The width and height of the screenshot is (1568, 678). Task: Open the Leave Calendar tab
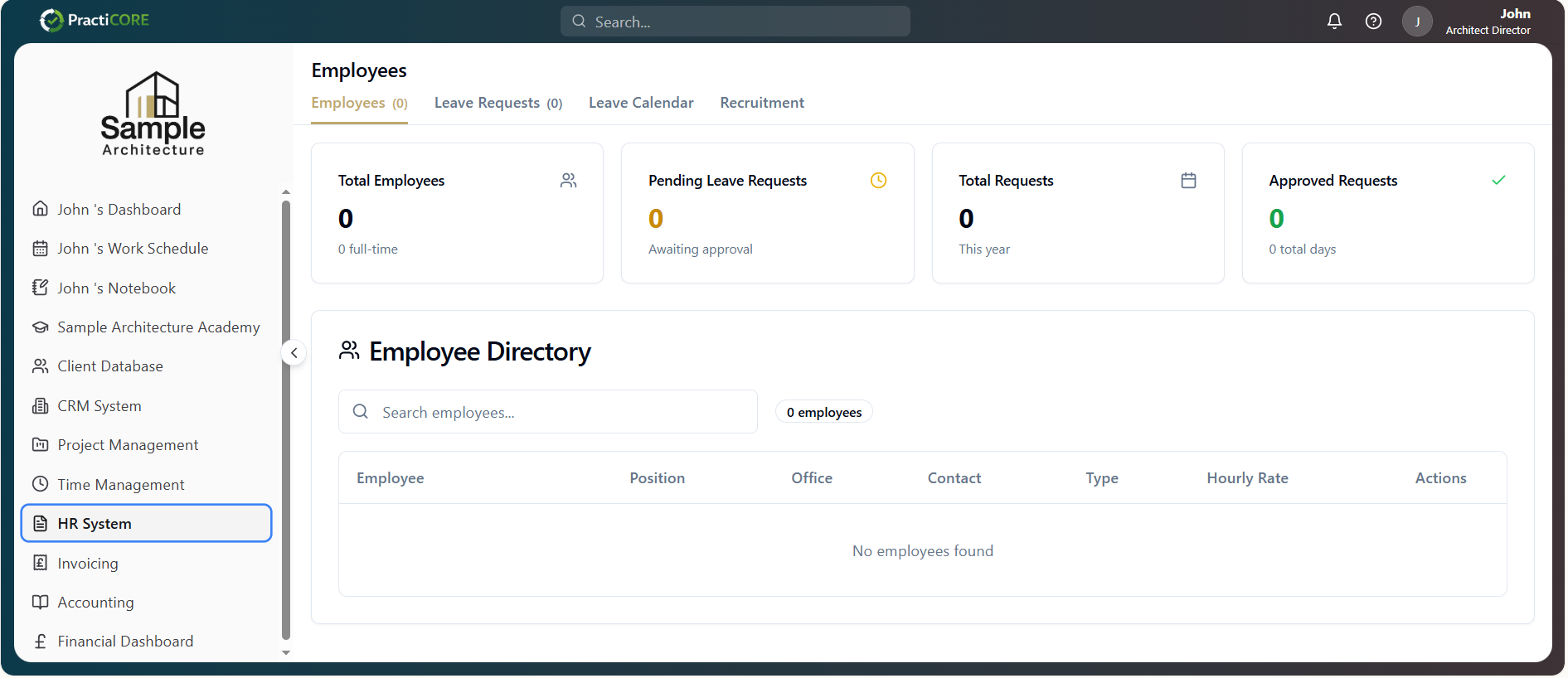pyautogui.click(x=641, y=103)
